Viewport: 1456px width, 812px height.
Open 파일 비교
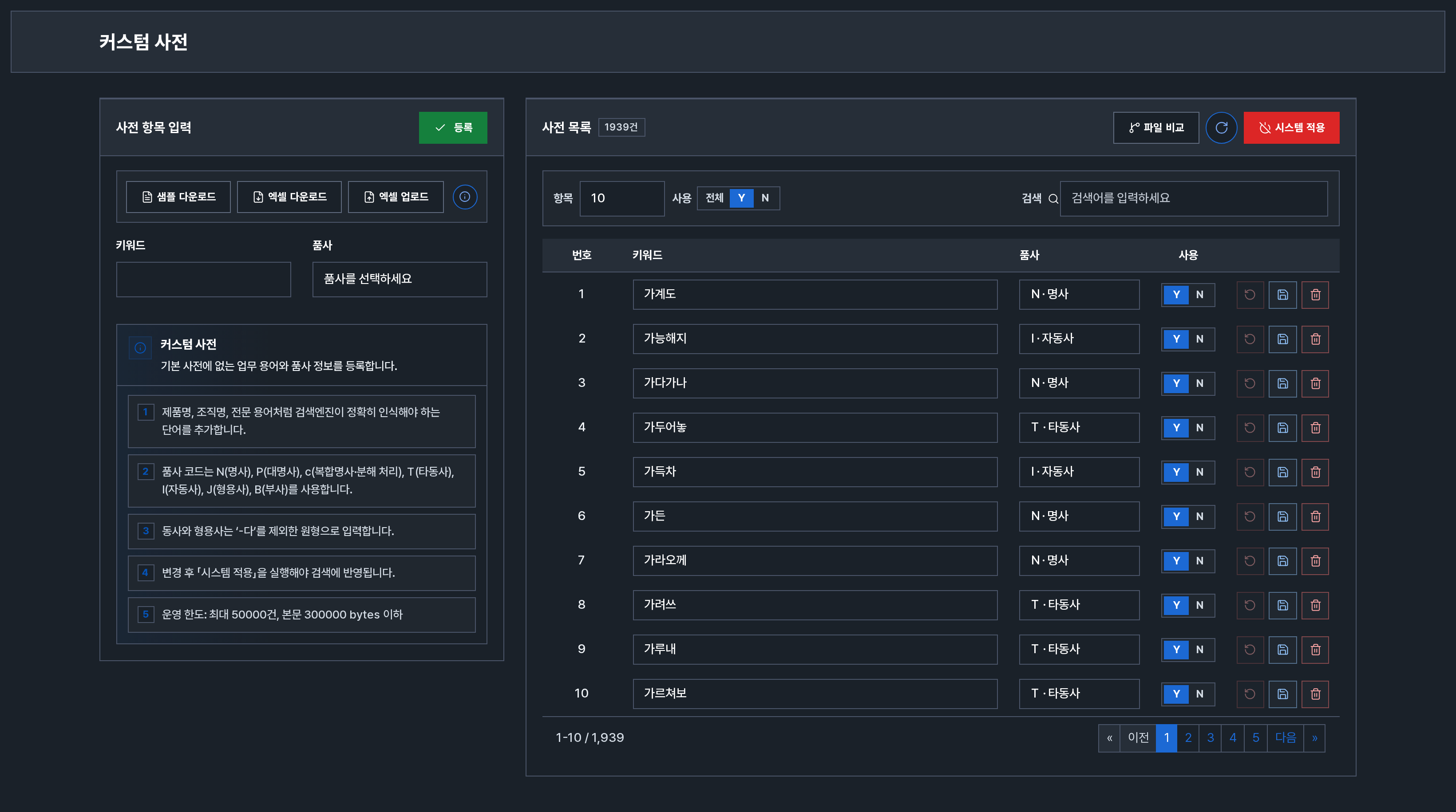(x=1156, y=128)
